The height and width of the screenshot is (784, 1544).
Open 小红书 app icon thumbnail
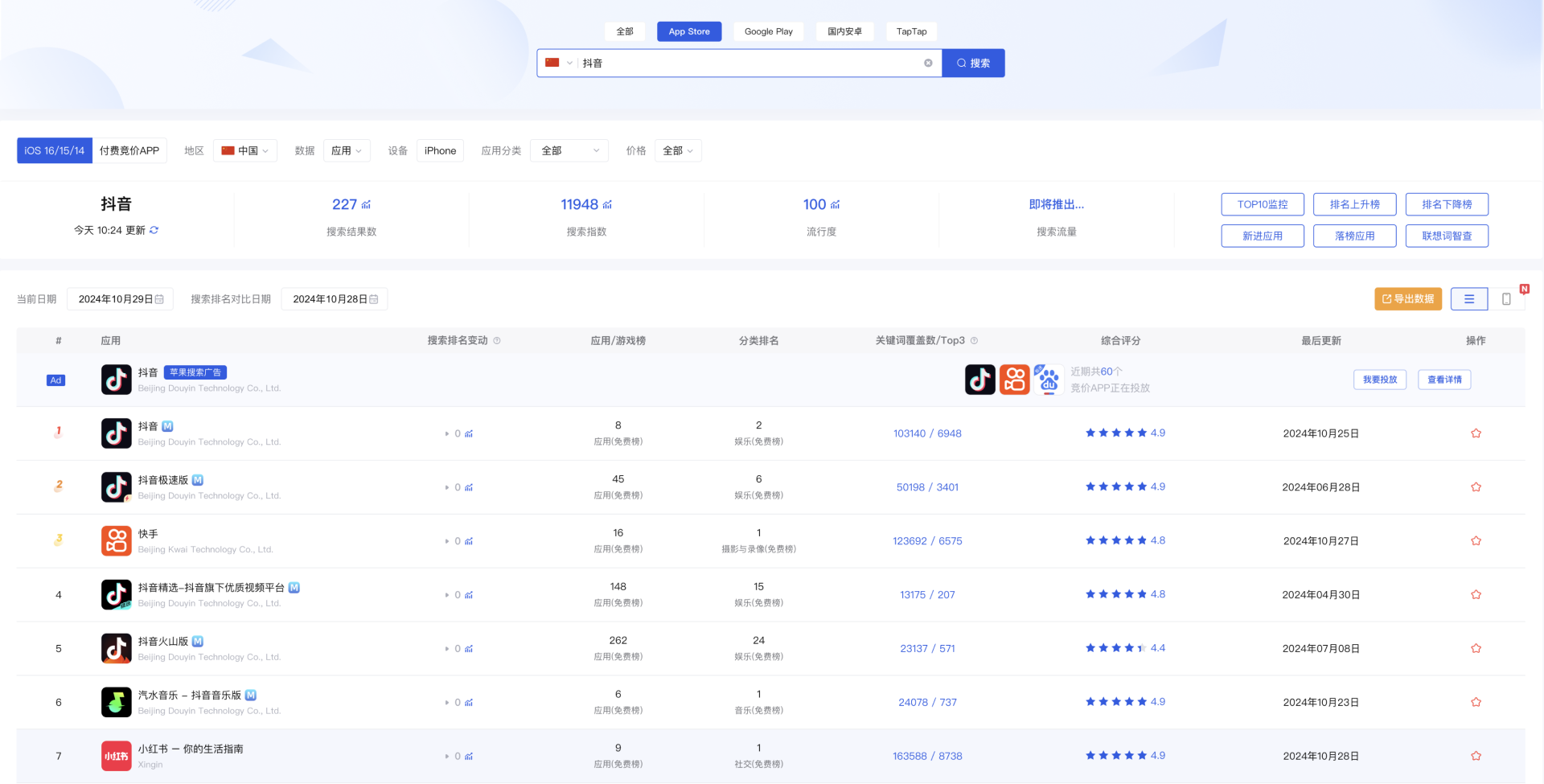[x=117, y=756]
